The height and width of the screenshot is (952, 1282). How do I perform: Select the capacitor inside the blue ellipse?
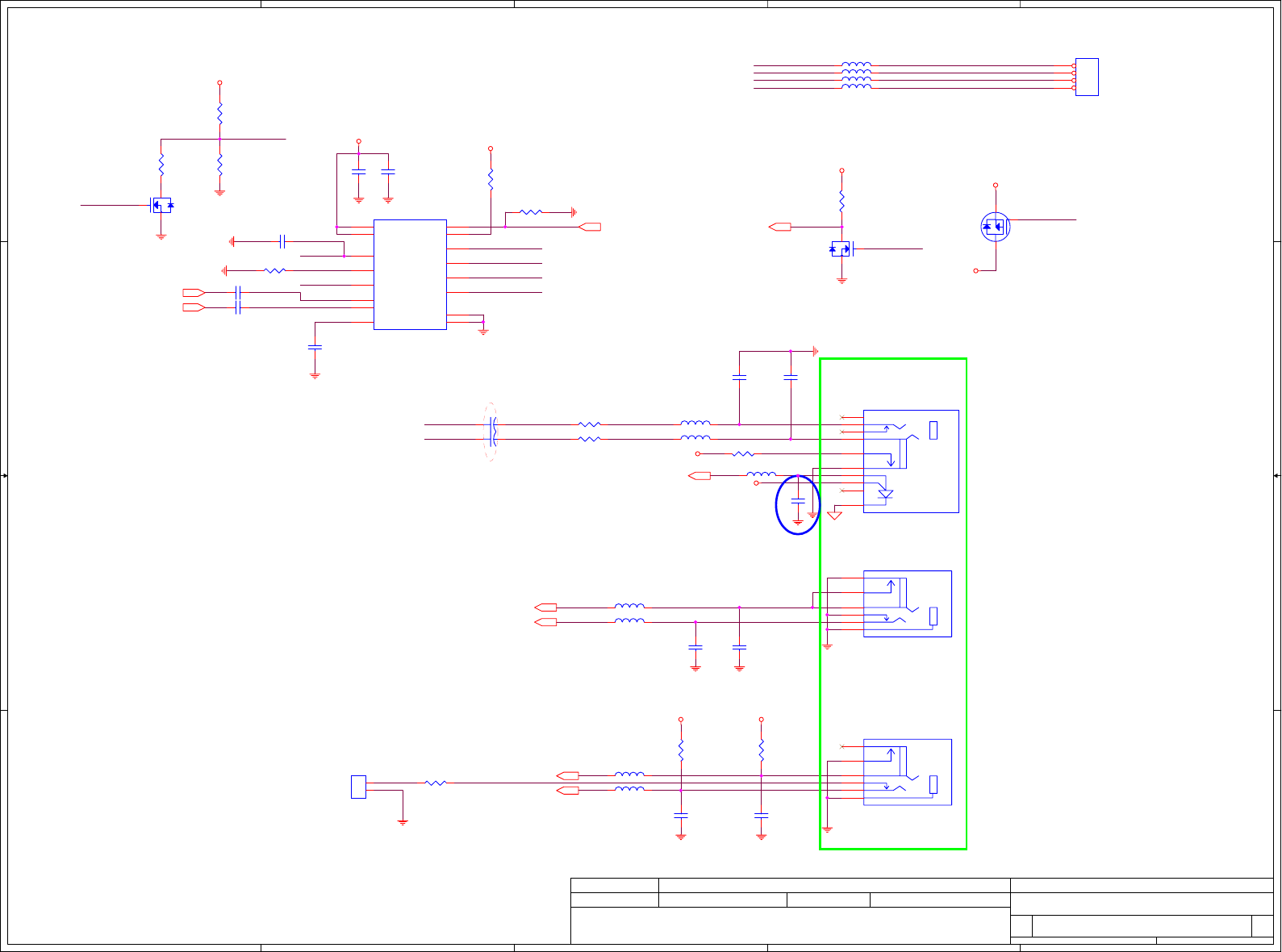(x=798, y=502)
